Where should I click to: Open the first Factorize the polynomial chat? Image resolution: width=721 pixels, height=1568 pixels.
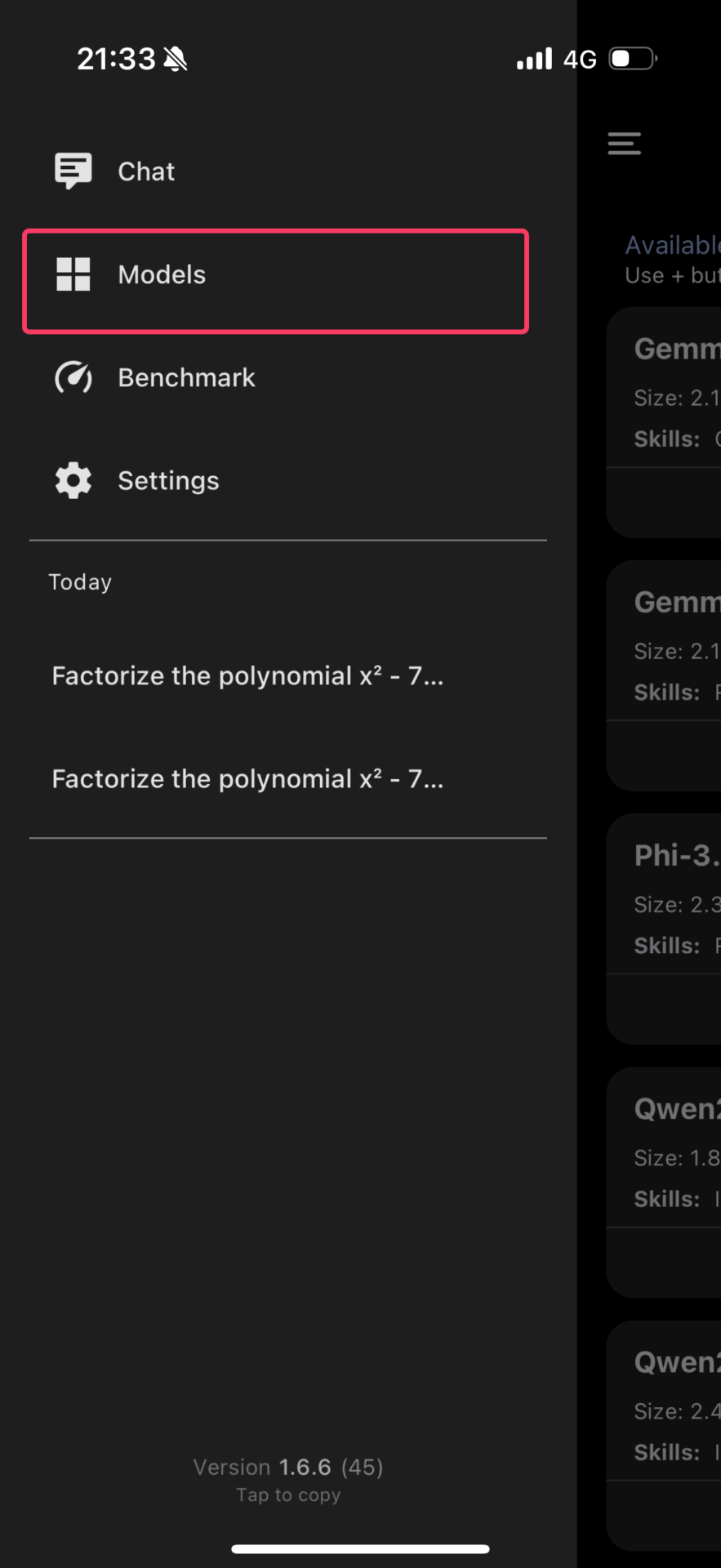click(247, 676)
